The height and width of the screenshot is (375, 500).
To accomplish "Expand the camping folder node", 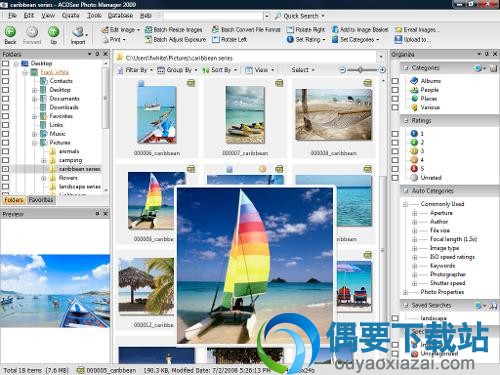I will click(x=43, y=160).
